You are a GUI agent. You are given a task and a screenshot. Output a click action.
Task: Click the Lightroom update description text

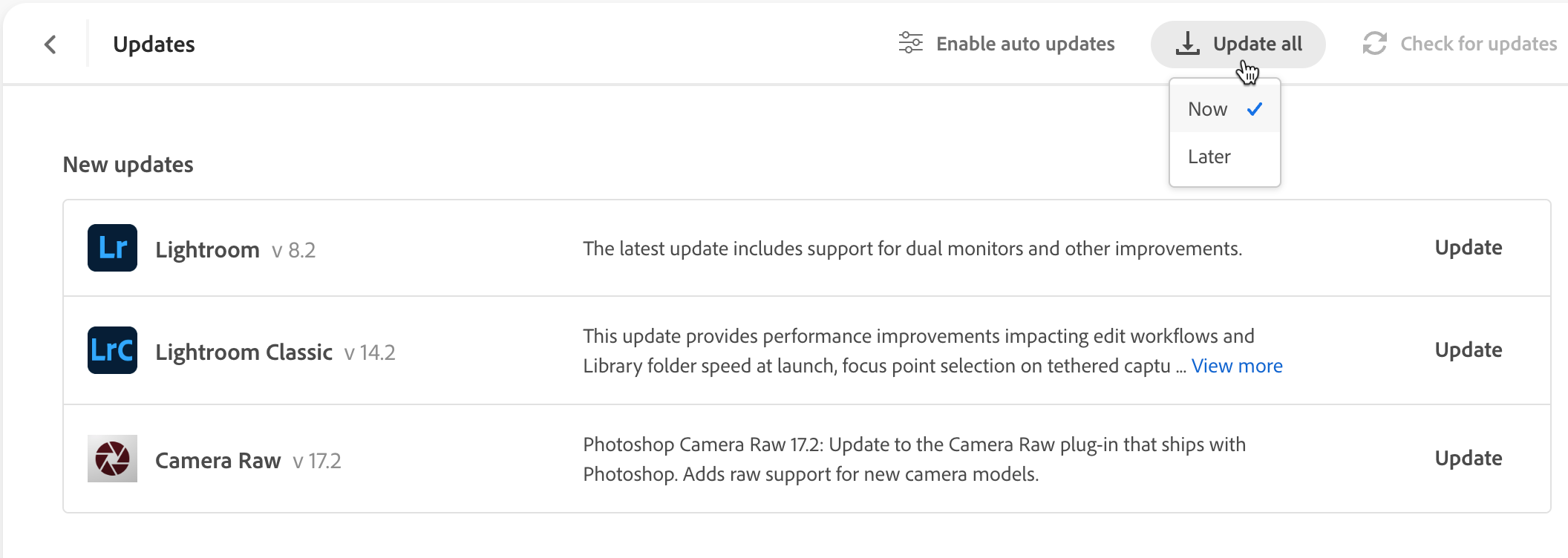(912, 249)
